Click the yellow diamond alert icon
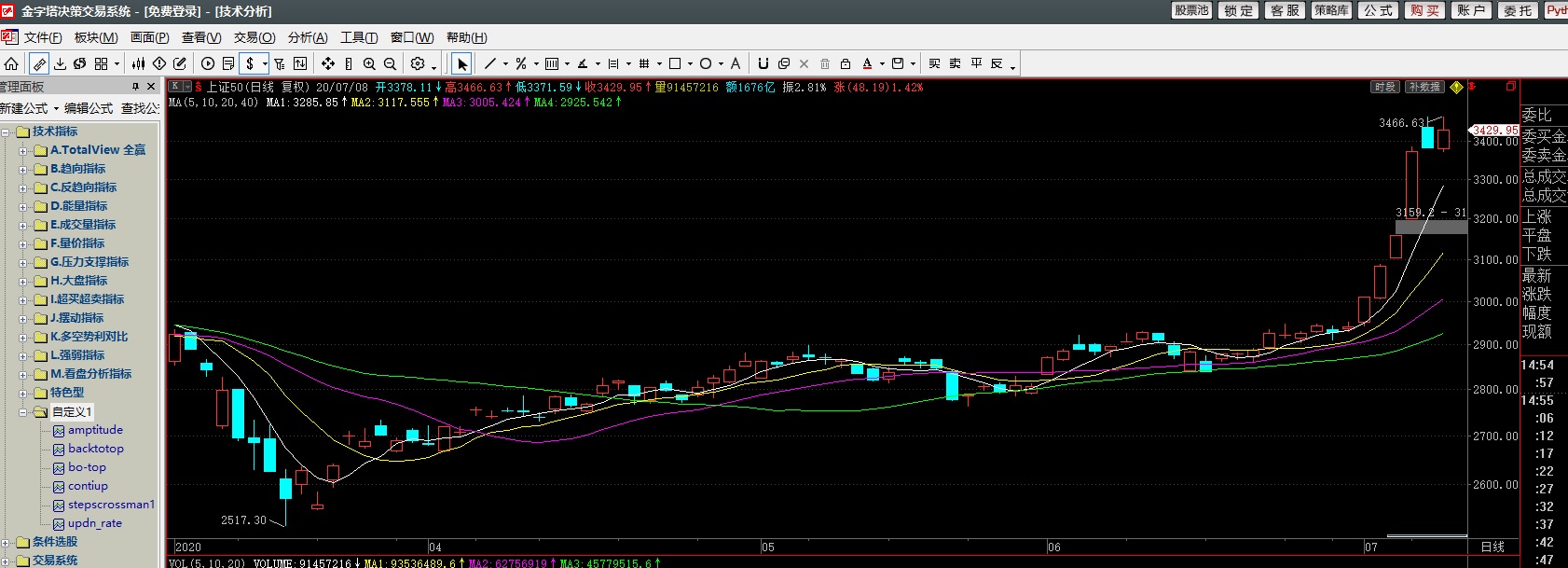 pyautogui.click(x=1457, y=87)
